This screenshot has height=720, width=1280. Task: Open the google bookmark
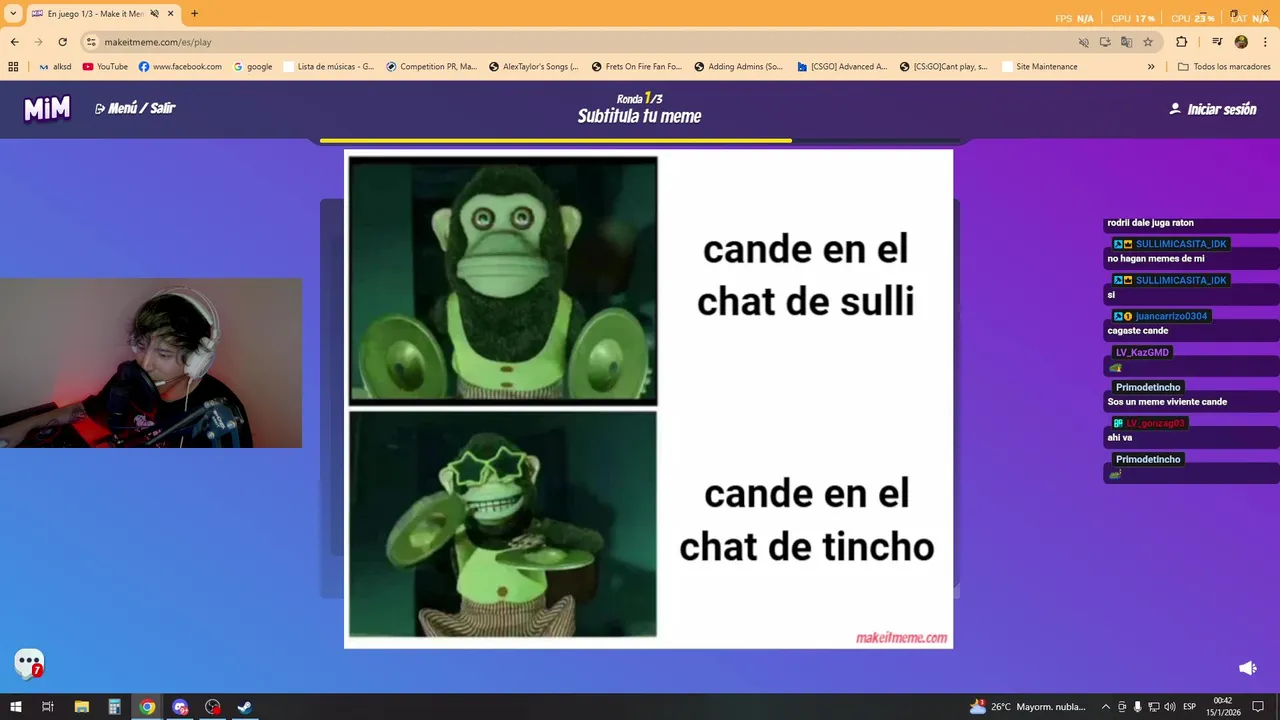pos(253,67)
